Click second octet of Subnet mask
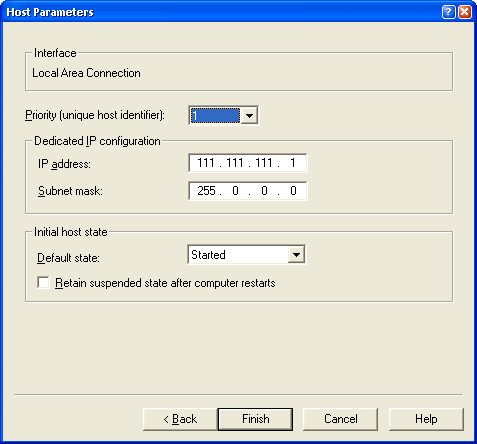Viewport: 477px width, 444px height. (x=235, y=191)
